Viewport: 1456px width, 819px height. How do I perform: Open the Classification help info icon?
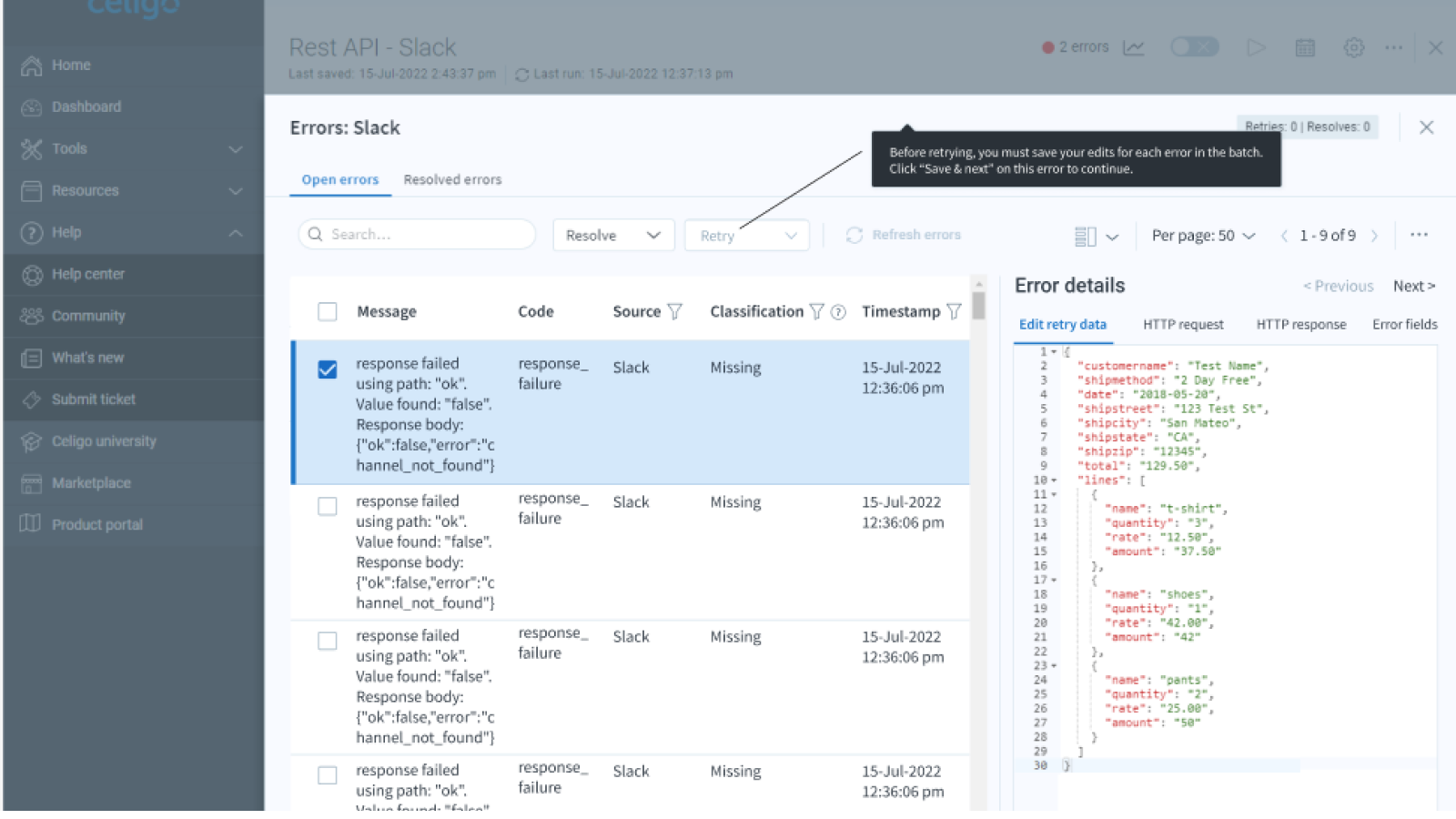tap(839, 312)
